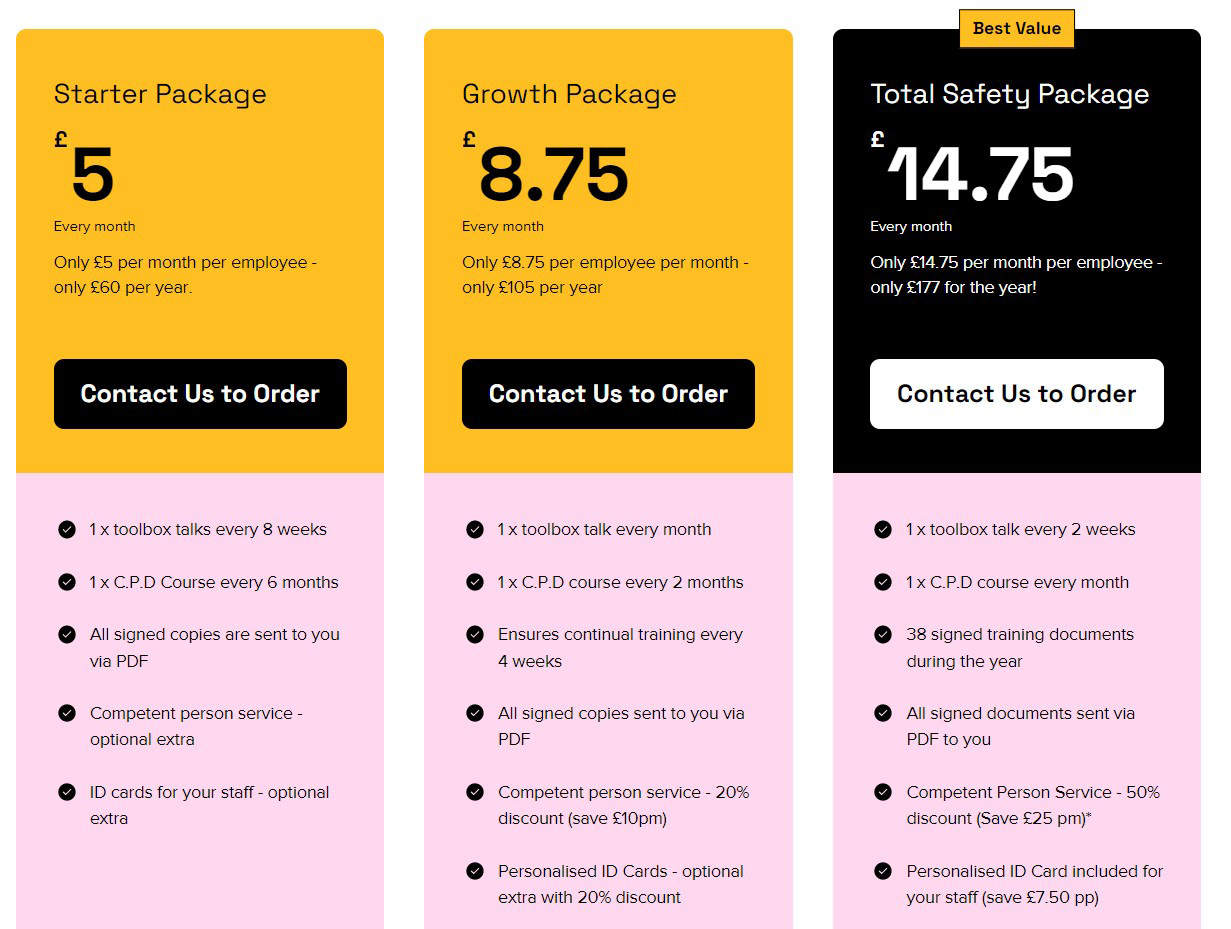This screenshot has width=1231, height=929.
Task: Click the Growth Package title
Action: click(x=569, y=94)
